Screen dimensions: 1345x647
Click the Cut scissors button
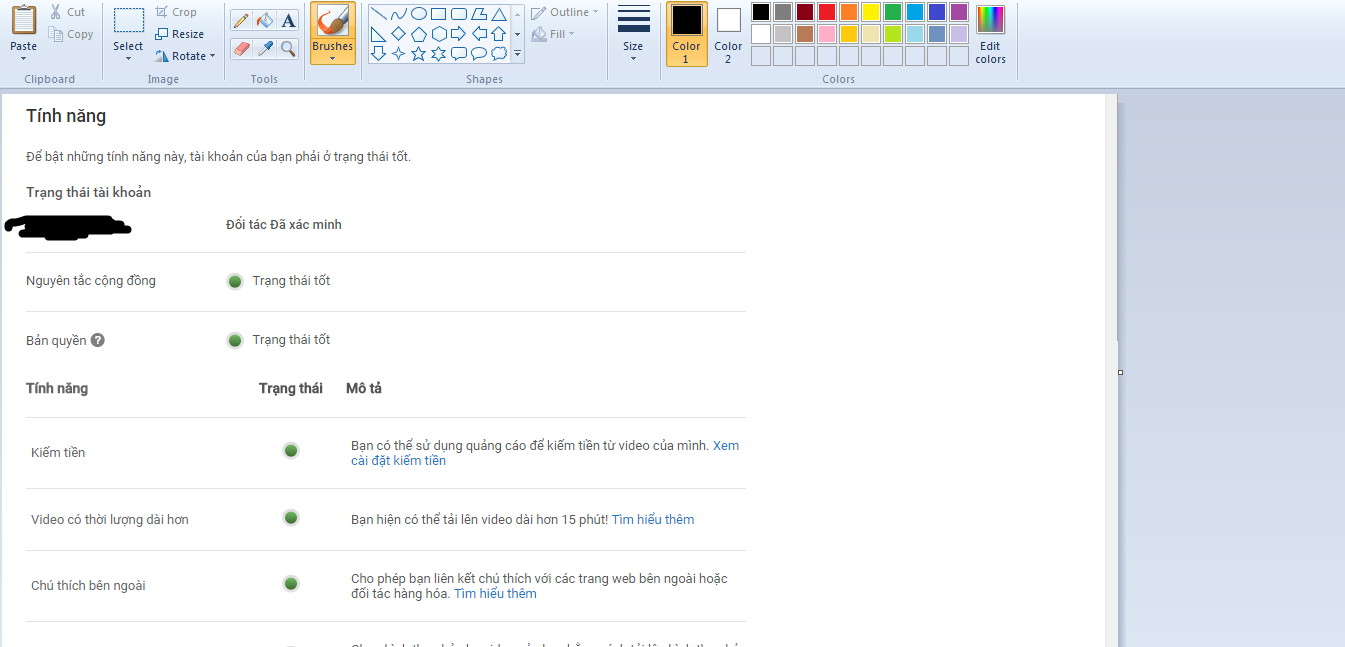(68, 12)
